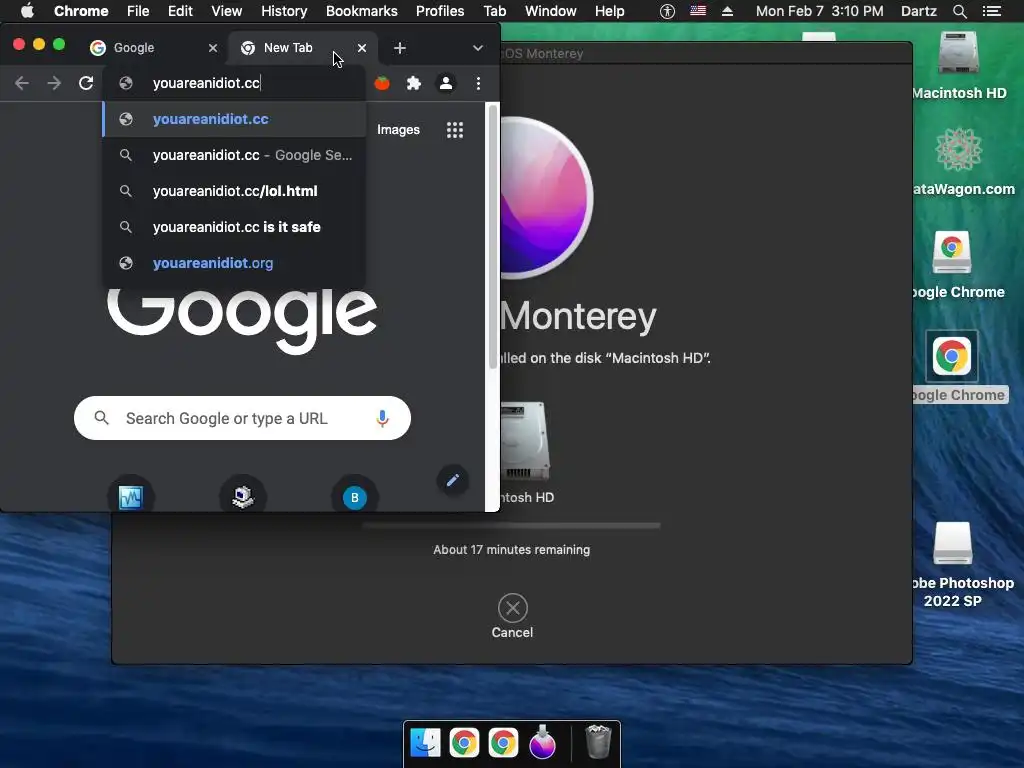Close the New Tab tab
The image size is (1024, 768).
point(362,48)
